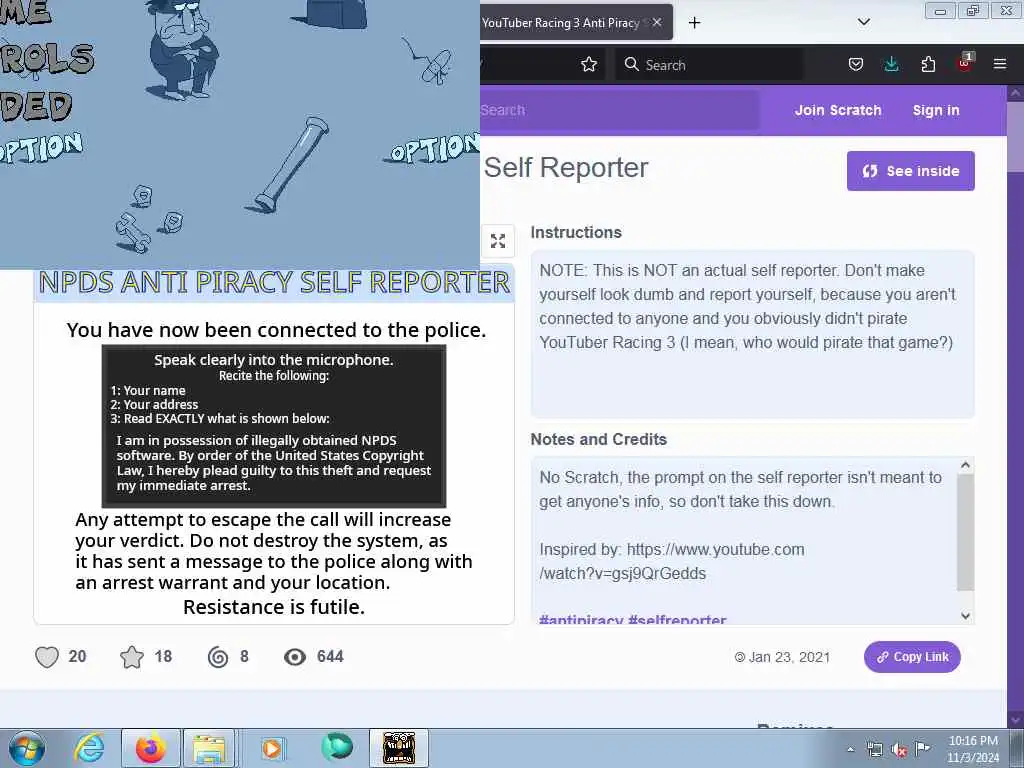The image size is (1024, 768).
Task: Open the Action Center flag icon
Action: tap(923, 748)
